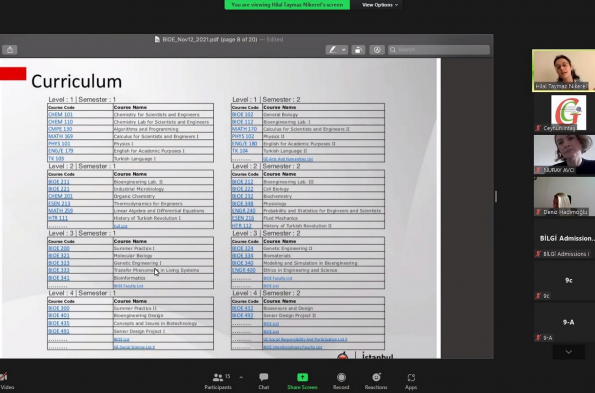The width and height of the screenshot is (595, 393).
Task: Start recording with Record button
Action: coord(341,381)
